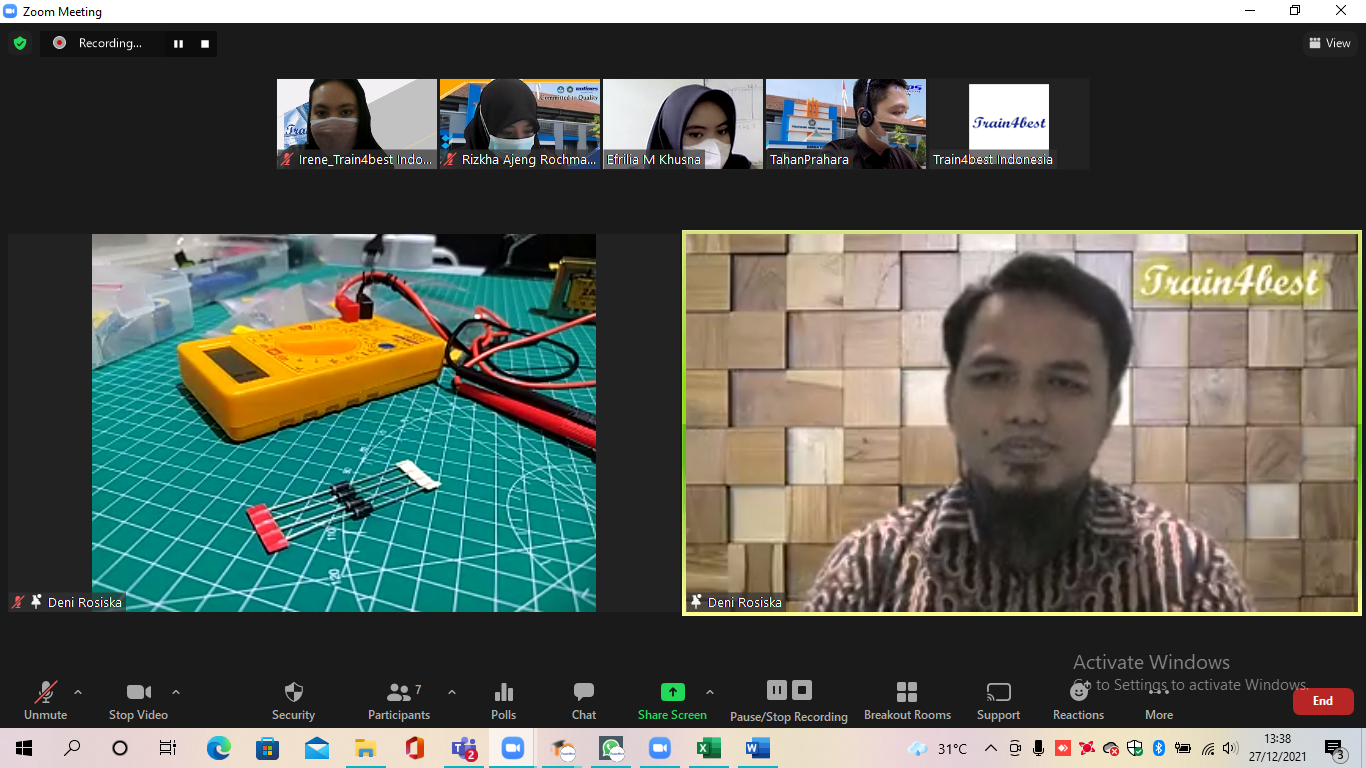Screen dimensions: 1366x768
Task: Toggle Stop Video camera button
Action: click(138, 693)
